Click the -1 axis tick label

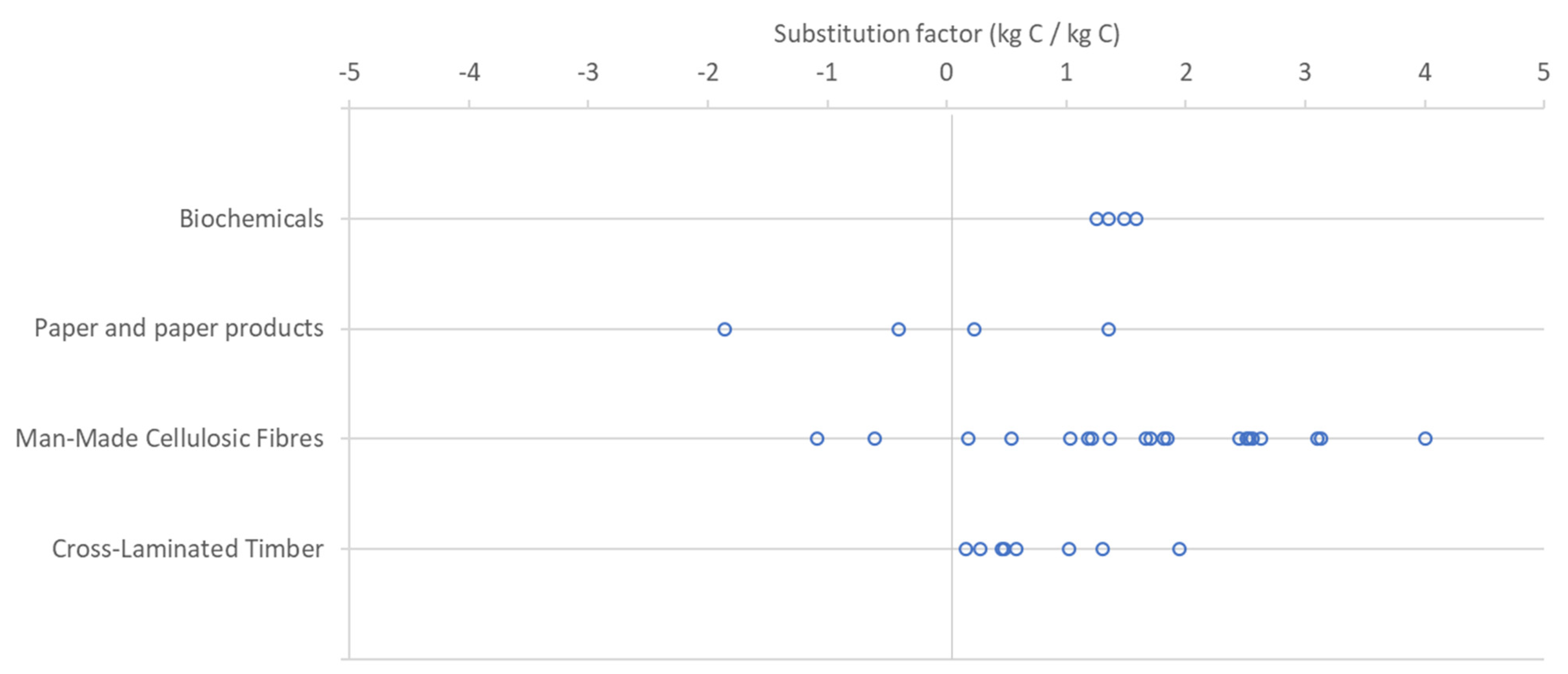tap(827, 73)
